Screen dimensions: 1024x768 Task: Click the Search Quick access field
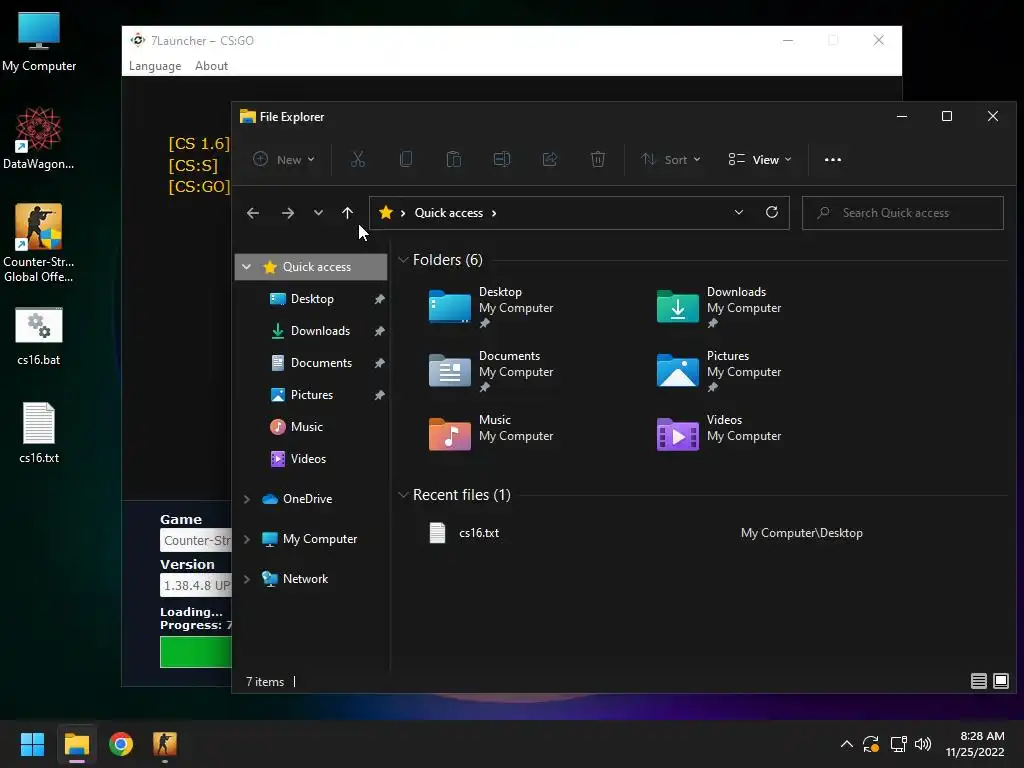(903, 213)
